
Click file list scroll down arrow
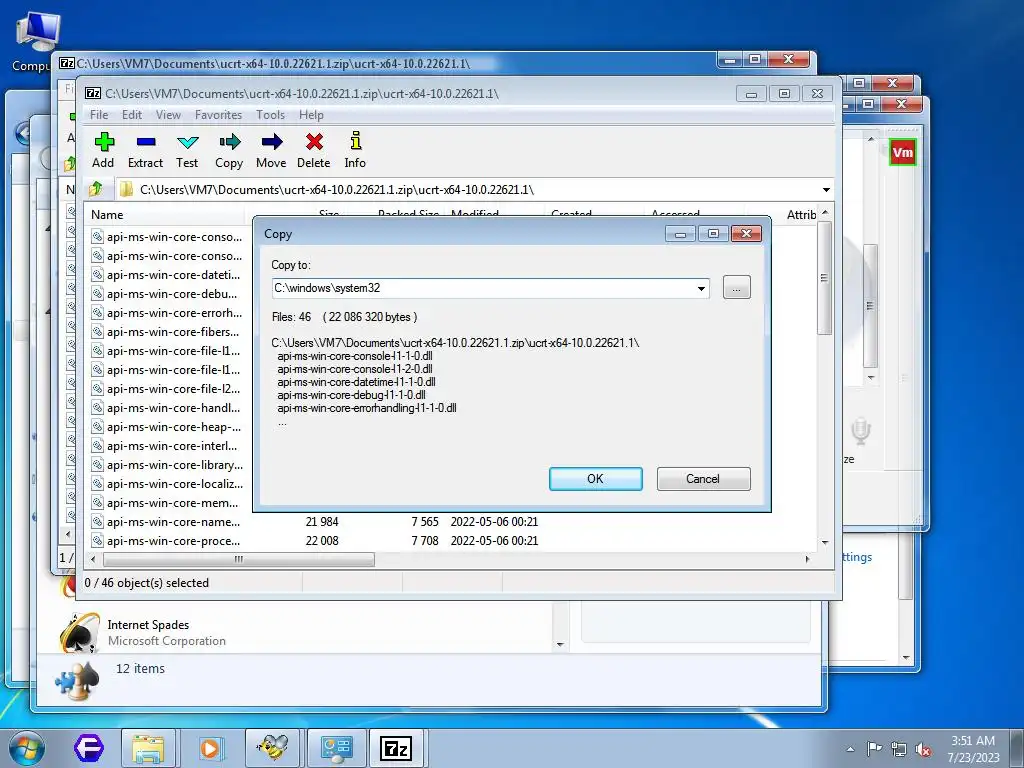[x=825, y=542]
